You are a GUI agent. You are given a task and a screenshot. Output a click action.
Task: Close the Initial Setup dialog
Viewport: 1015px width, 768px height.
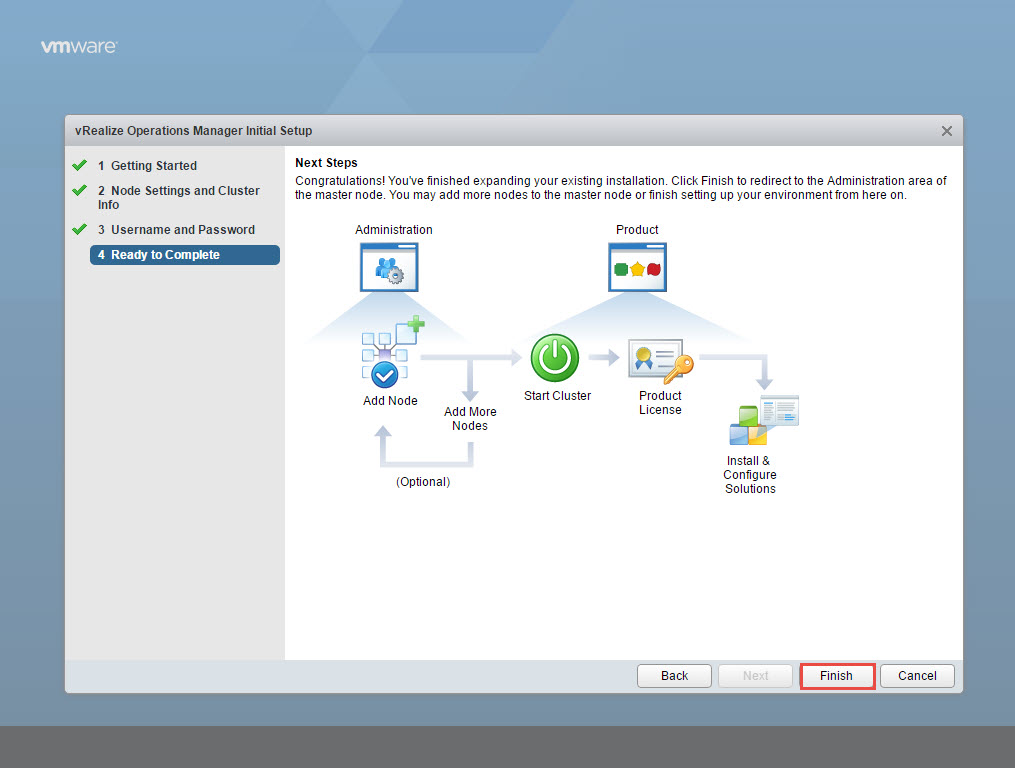click(x=946, y=131)
